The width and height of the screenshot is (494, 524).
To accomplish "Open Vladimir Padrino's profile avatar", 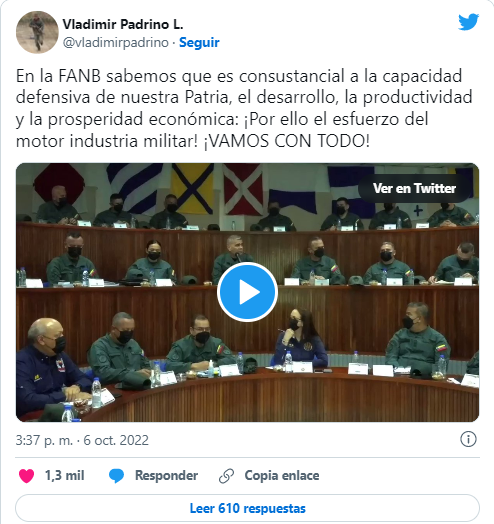I will click(x=37, y=32).
